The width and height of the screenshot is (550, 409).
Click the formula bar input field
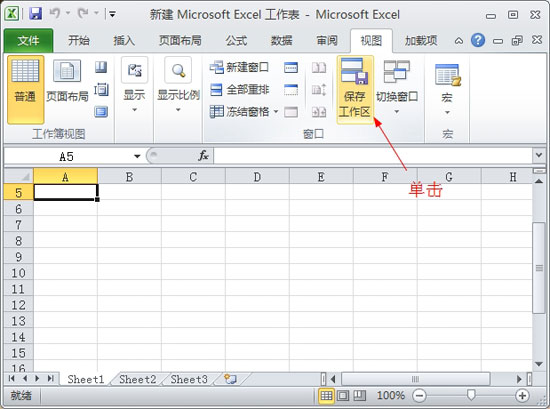373,155
